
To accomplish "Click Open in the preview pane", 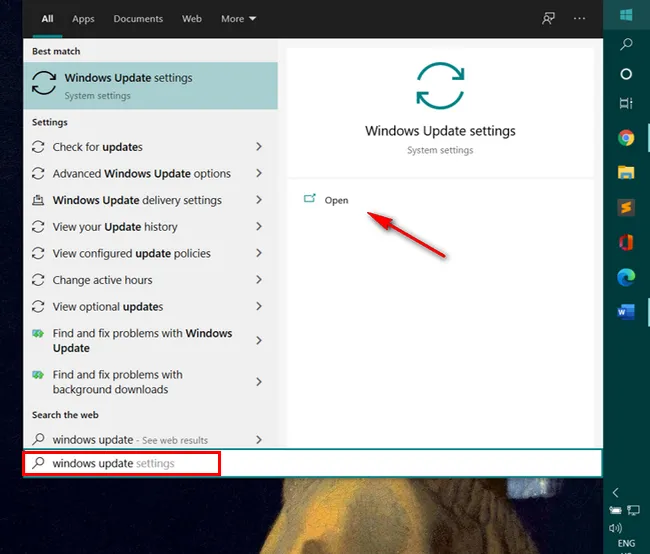I will 336,200.
